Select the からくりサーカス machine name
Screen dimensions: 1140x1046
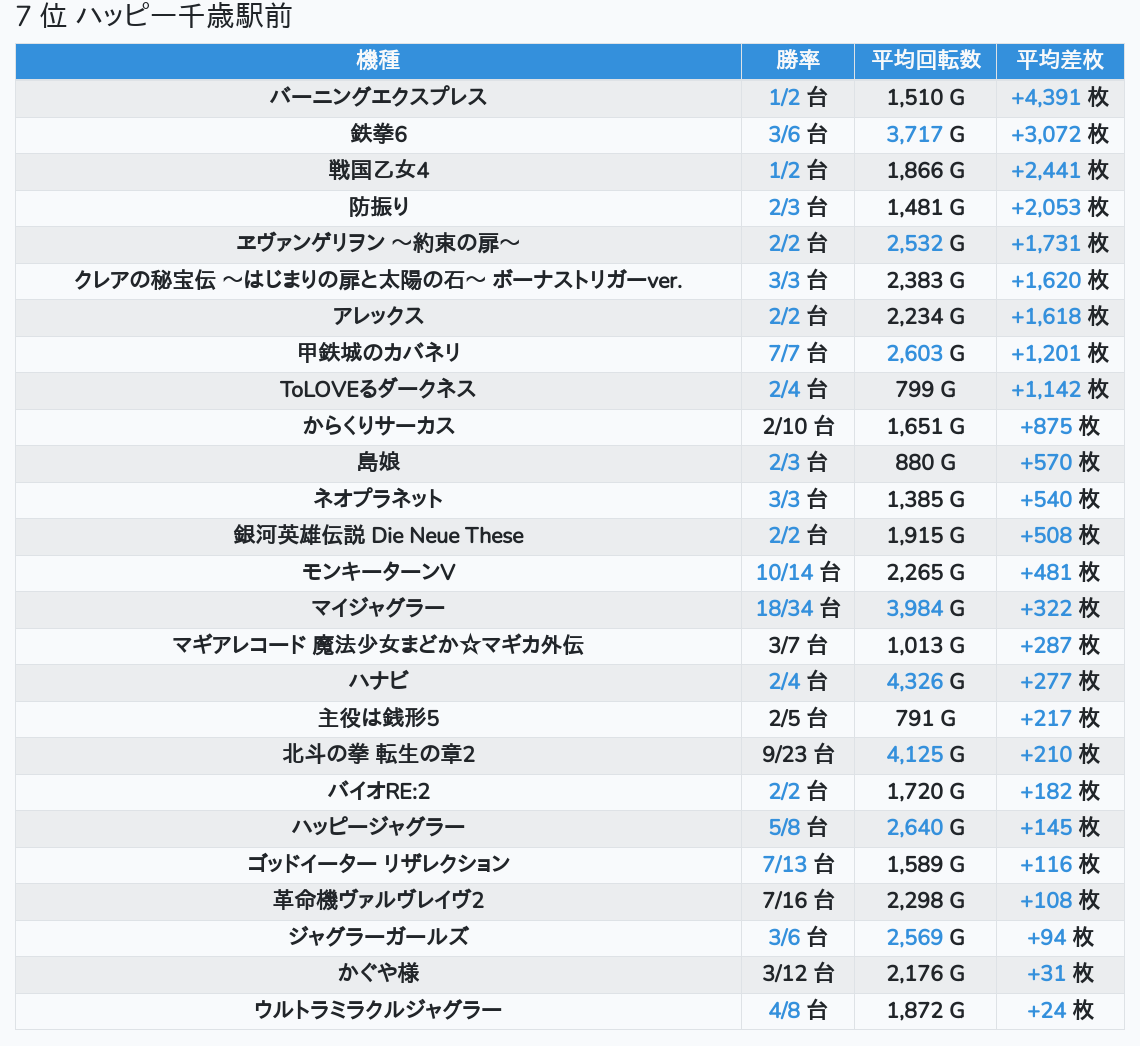378,426
